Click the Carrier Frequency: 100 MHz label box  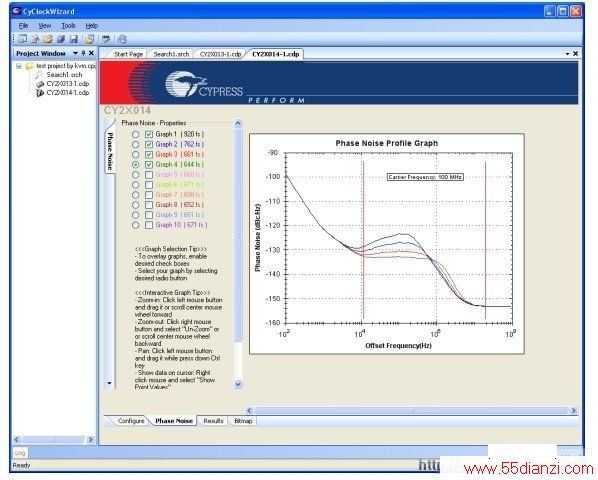(425, 177)
